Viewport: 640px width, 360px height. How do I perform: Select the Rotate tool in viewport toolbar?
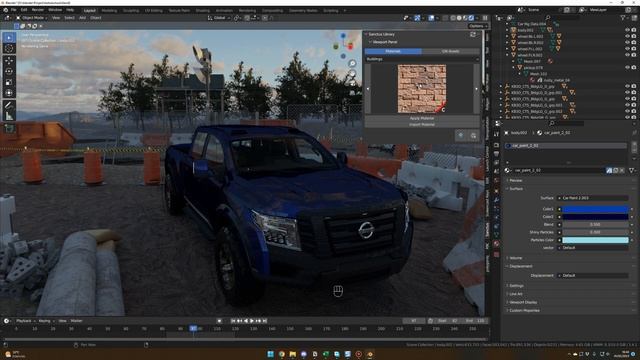[9, 71]
